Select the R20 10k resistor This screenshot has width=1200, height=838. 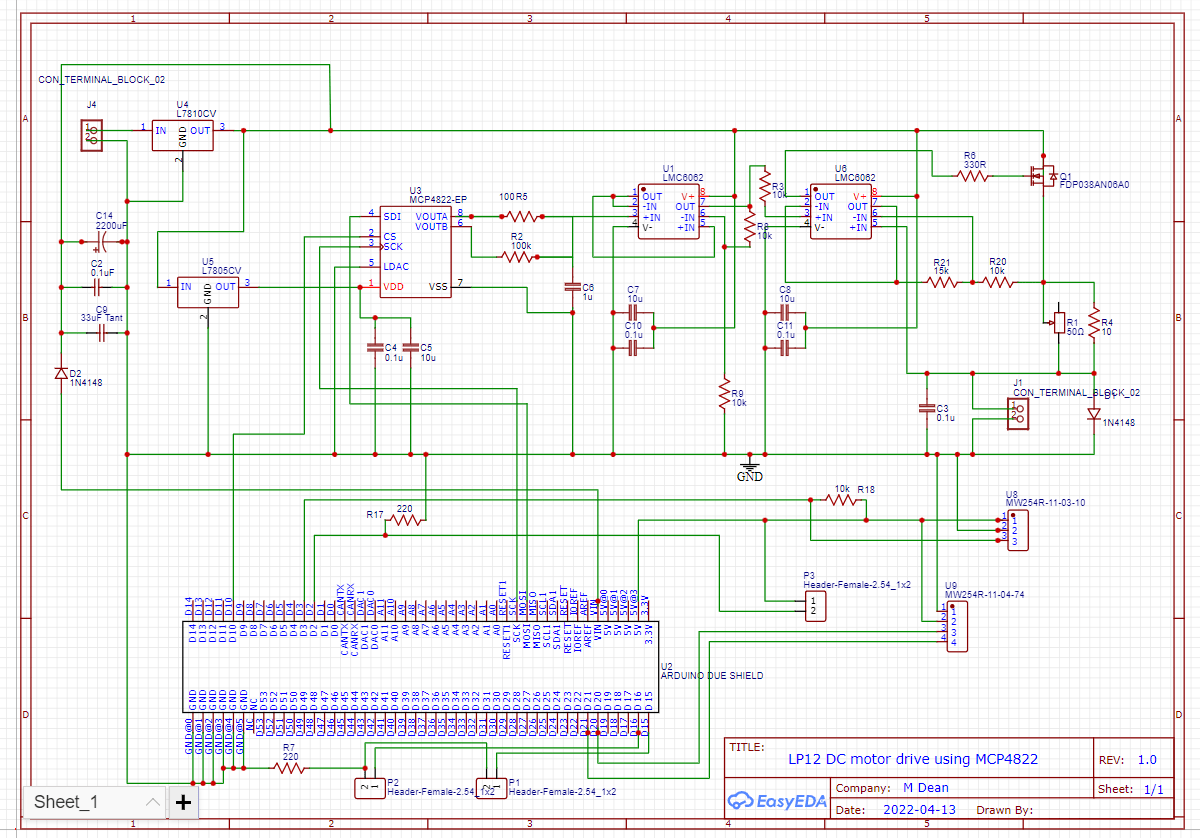[997, 283]
